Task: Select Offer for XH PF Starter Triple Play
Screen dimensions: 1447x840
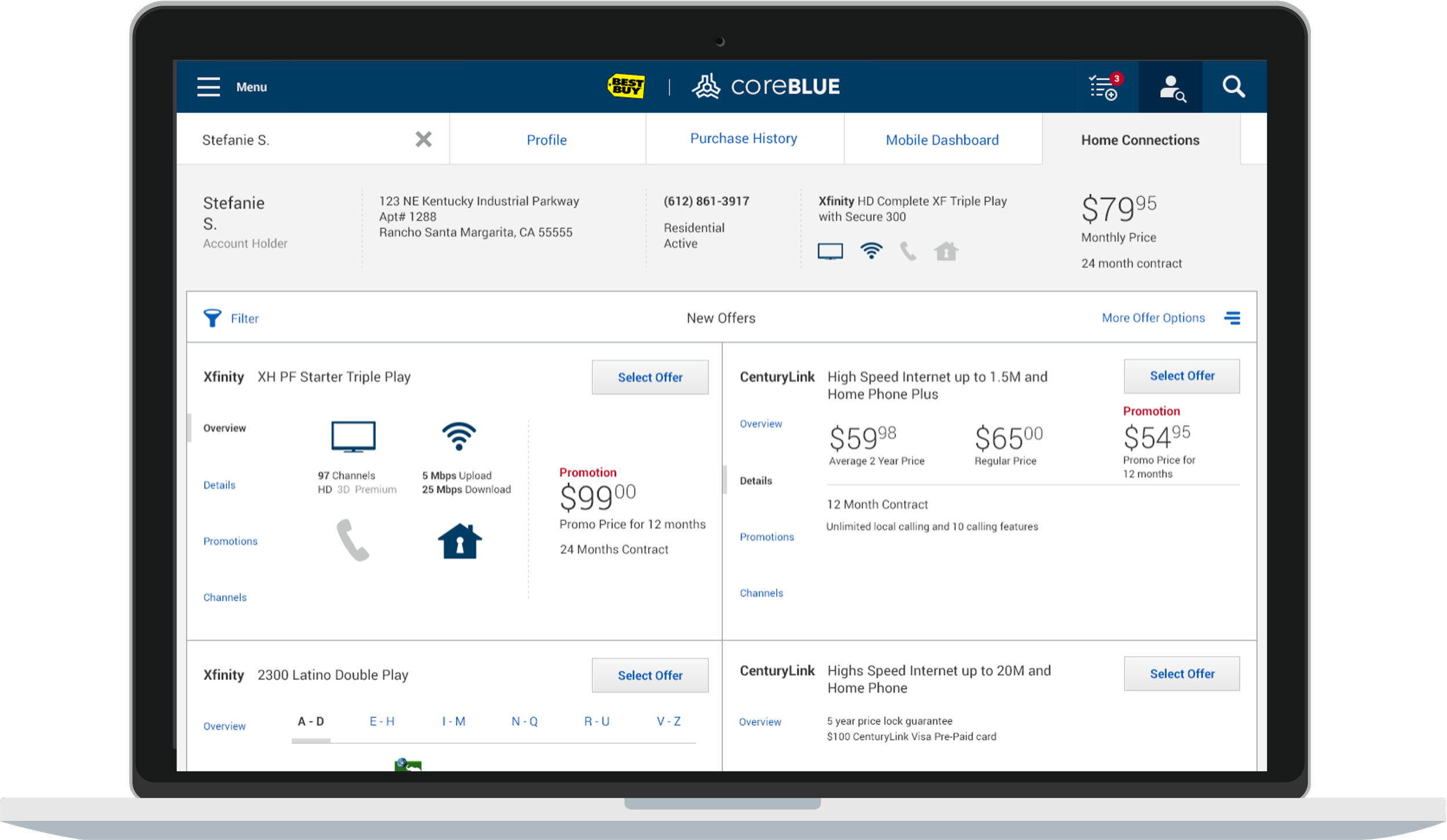Action: [650, 377]
